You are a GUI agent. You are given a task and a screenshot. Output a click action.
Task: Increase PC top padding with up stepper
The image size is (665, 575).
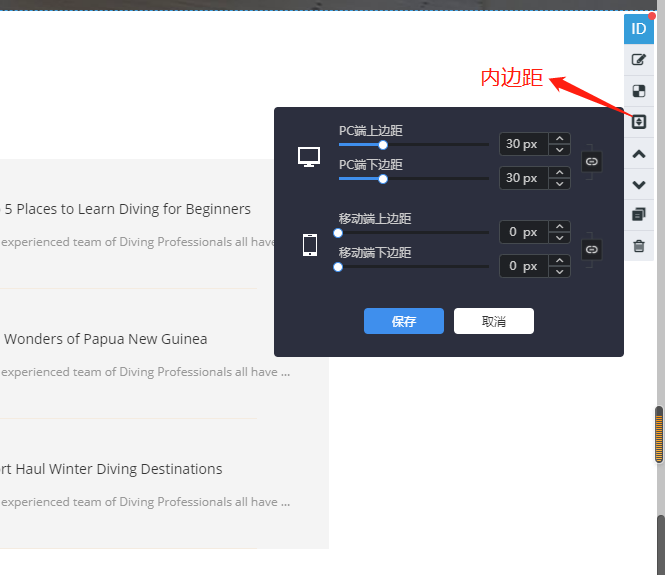click(560, 139)
